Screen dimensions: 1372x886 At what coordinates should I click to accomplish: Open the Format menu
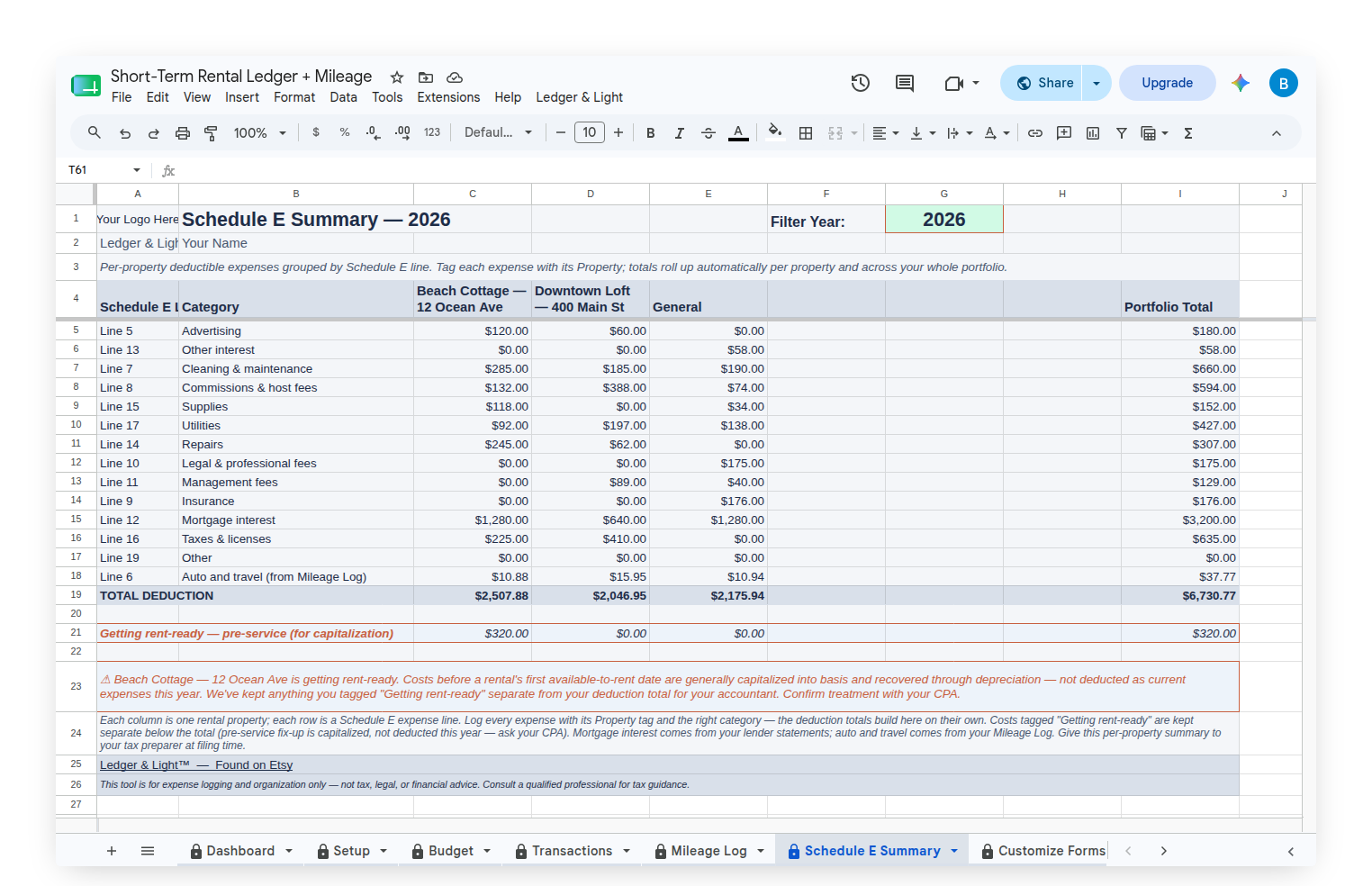point(294,97)
